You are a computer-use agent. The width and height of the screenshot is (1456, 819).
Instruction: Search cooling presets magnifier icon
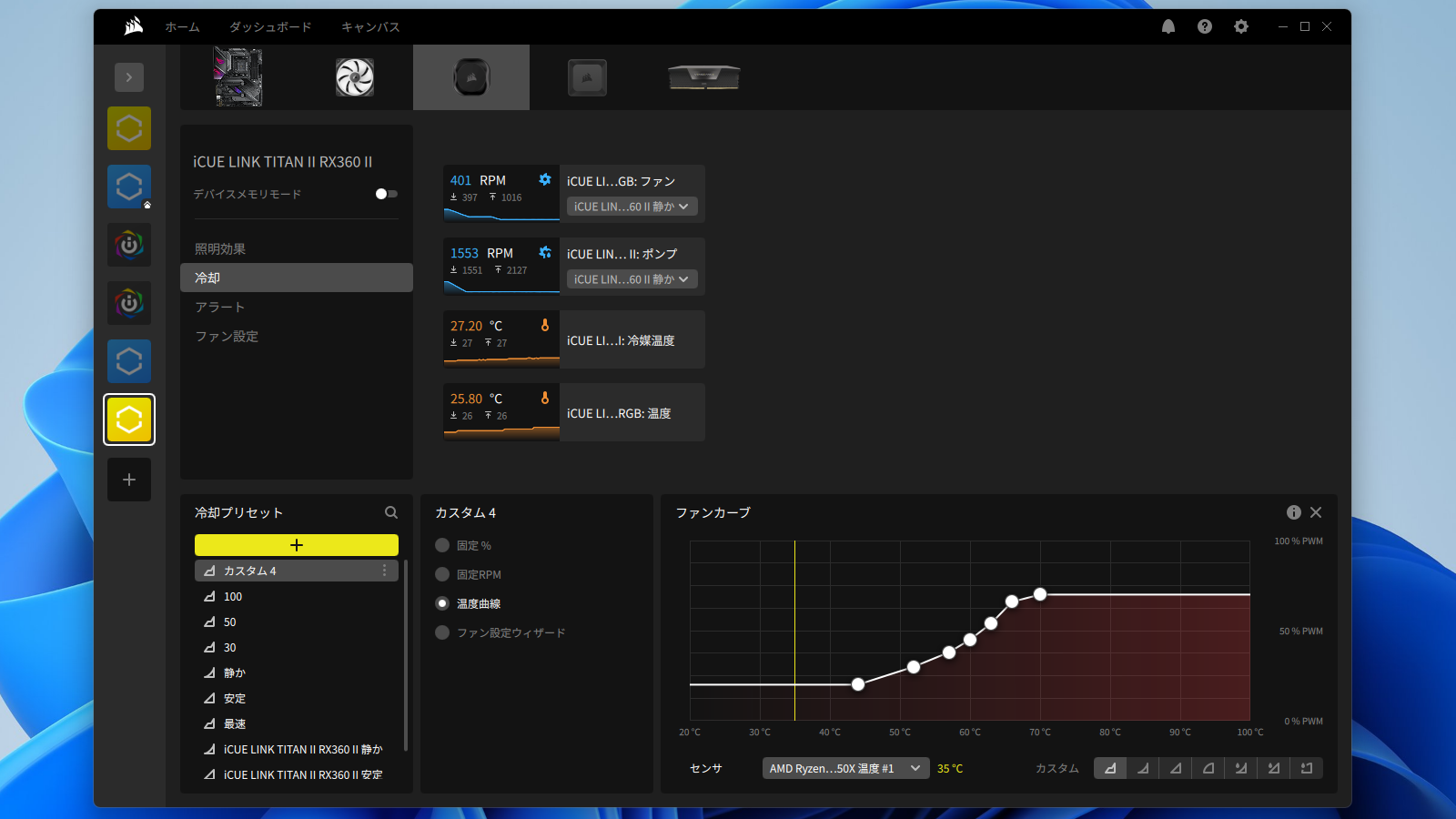tap(391, 512)
